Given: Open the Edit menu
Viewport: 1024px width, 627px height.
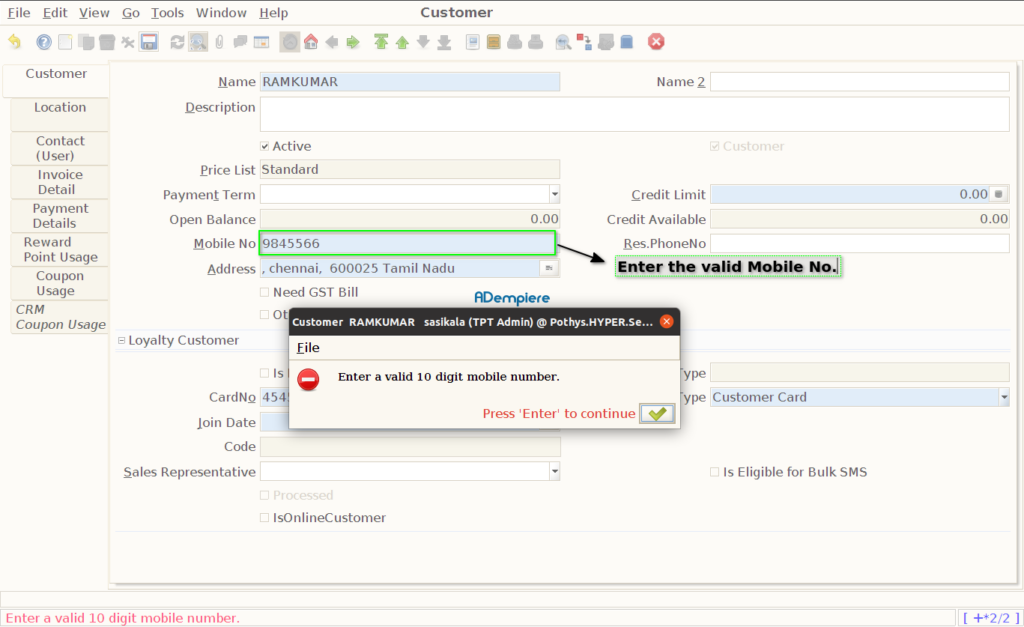Looking at the screenshot, I should pyautogui.click(x=55, y=12).
